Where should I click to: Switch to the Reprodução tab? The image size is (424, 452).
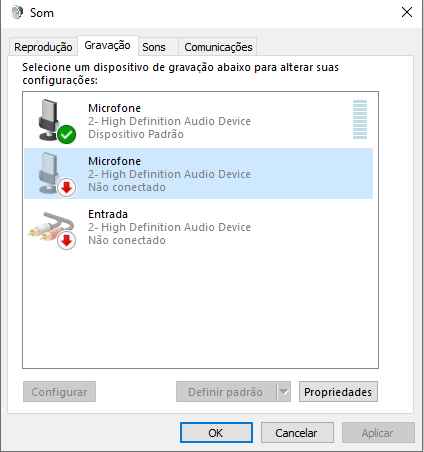(x=43, y=47)
